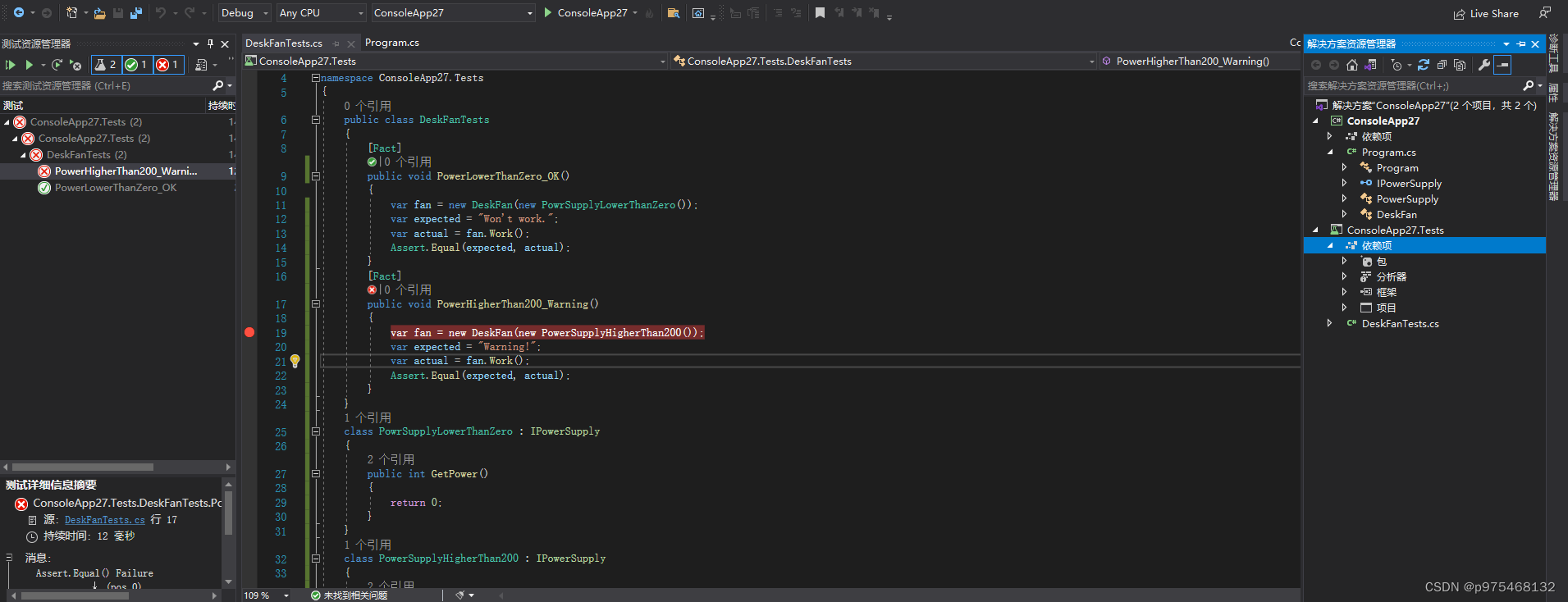The width and height of the screenshot is (1568, 602).
Task: Open the feedback icon beside Live Share
Action: click(1545, 13)
